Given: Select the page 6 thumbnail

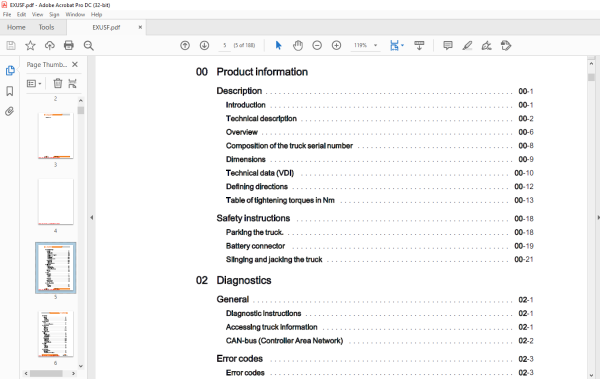Looking at the screenshot, I should [55, 334].
